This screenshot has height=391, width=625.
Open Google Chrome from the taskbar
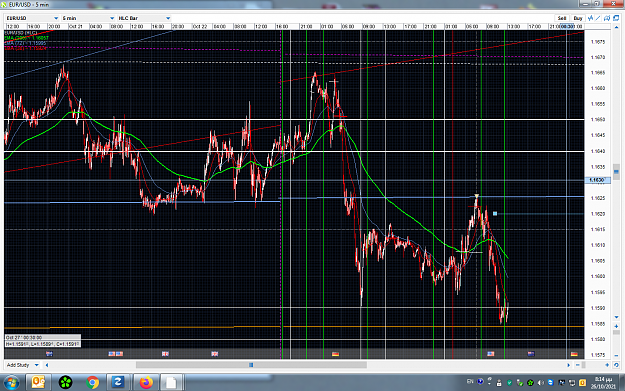click(92, 383)
